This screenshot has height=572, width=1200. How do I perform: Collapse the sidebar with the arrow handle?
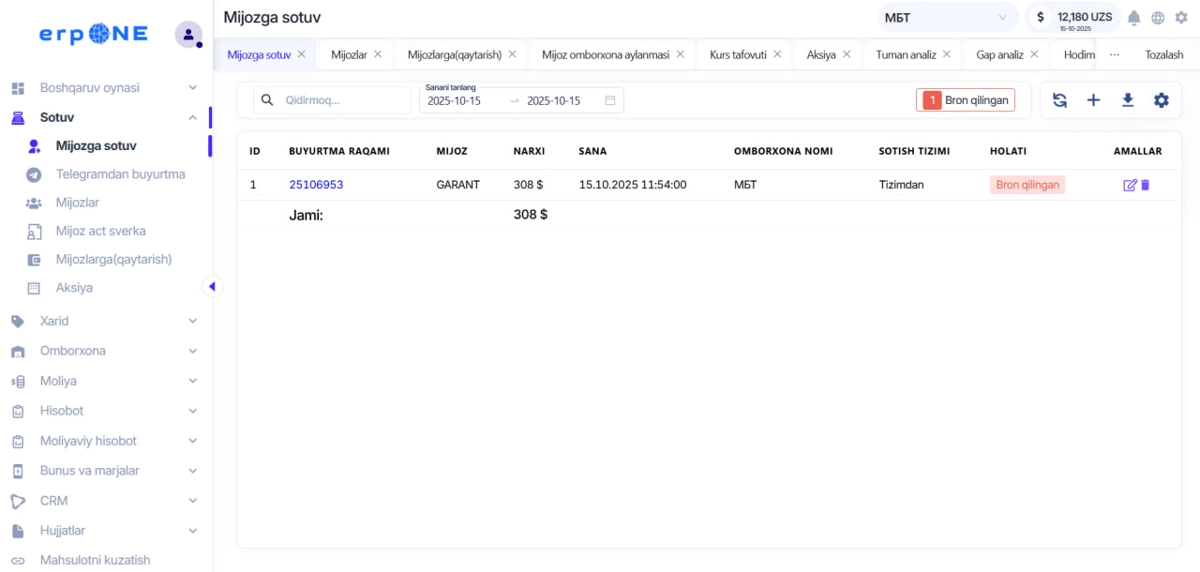click(211, 287)
